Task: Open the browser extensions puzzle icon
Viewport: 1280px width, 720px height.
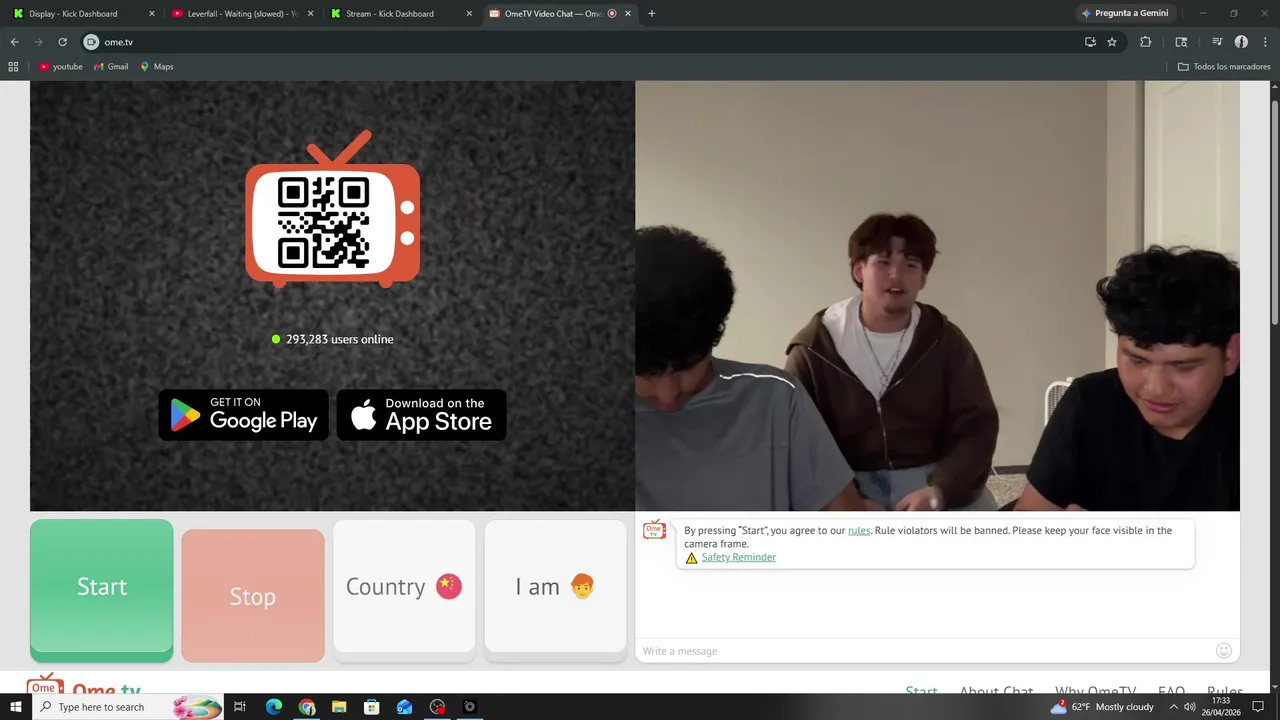Action: [1146, 42]
